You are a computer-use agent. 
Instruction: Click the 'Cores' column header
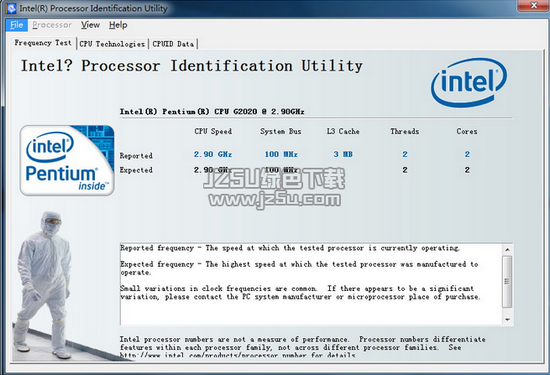tap(467, 131)
